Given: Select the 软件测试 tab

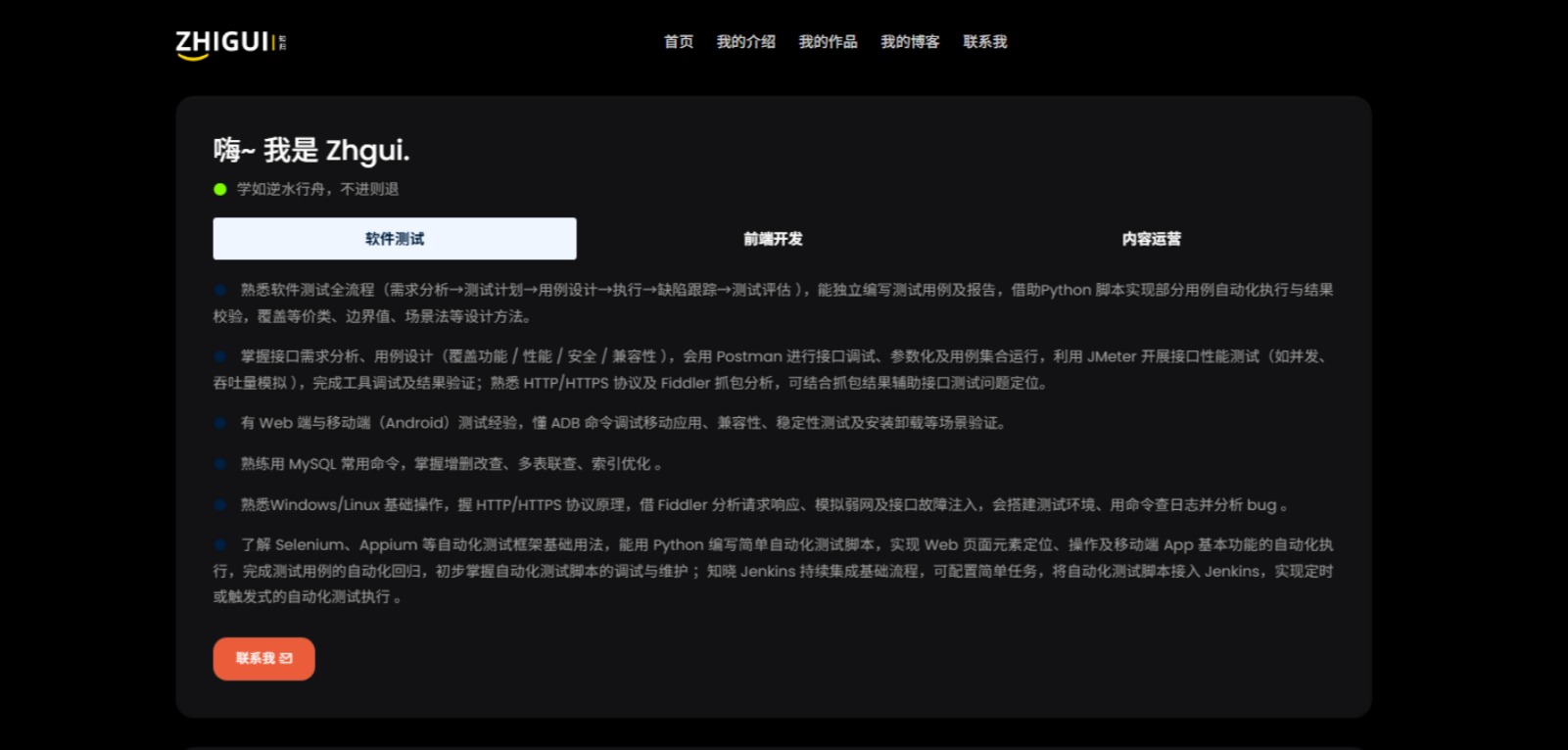Looking at the screenshot, I should click(395, 239).
